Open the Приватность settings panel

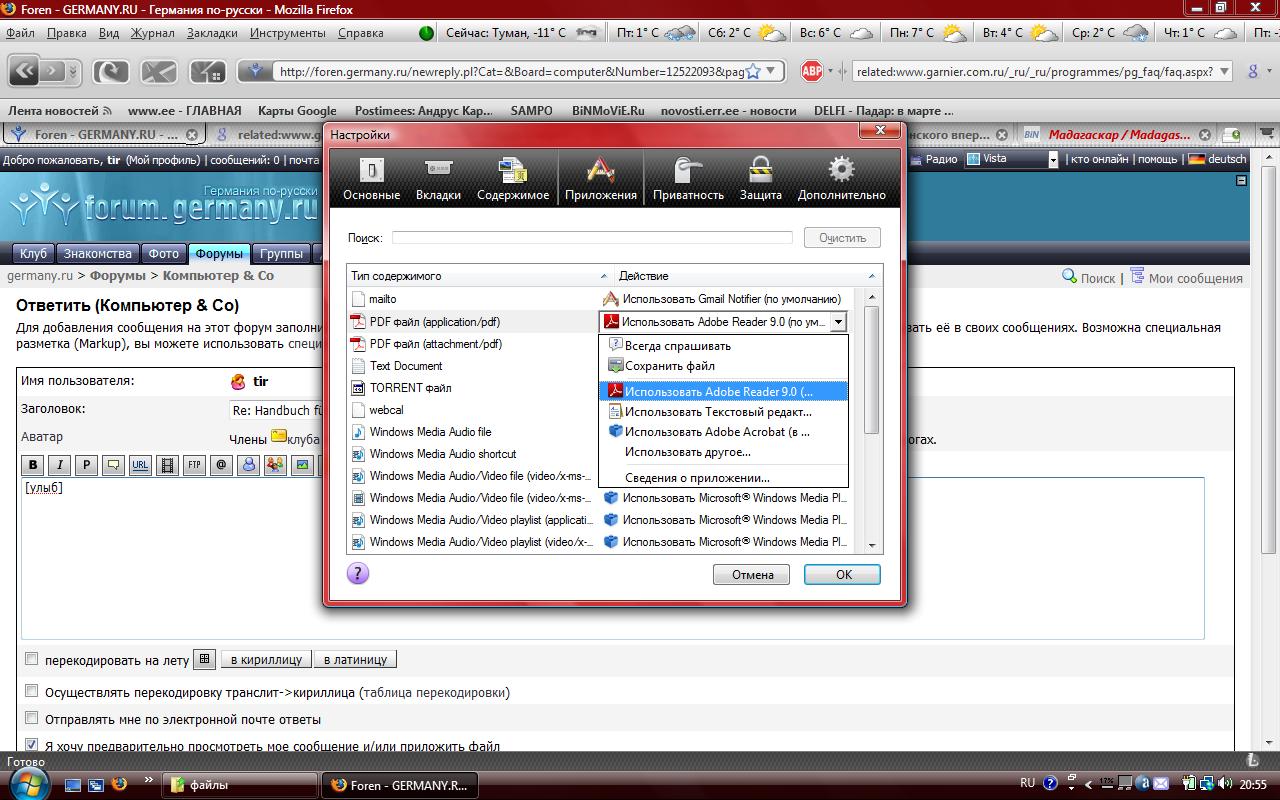coord(688,179)
